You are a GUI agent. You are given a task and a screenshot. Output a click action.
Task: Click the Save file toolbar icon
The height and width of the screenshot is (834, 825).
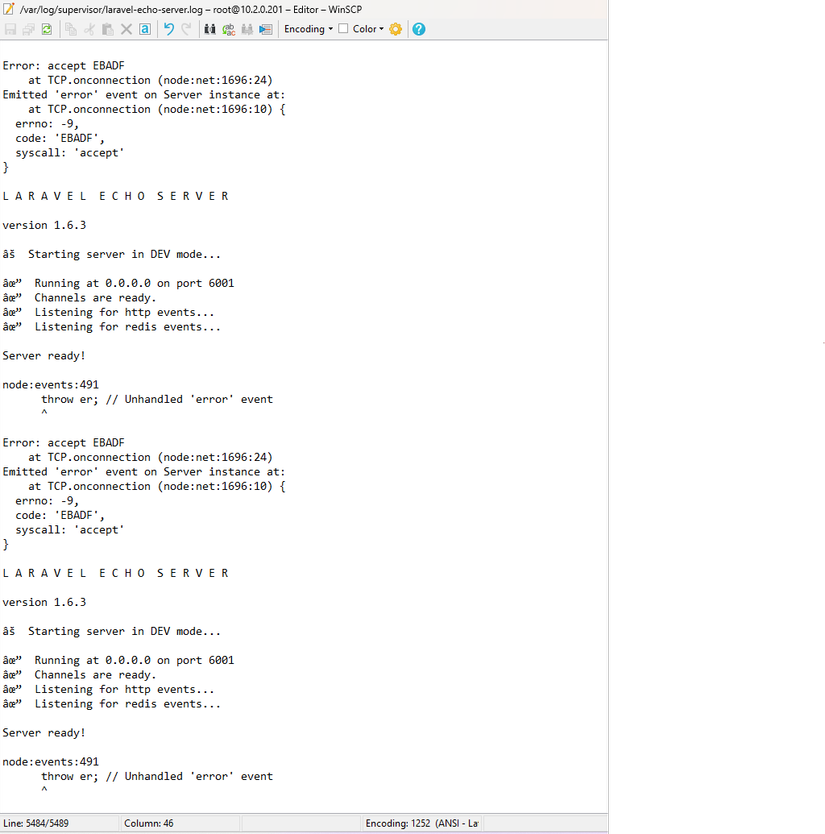[x=10, y=29]
